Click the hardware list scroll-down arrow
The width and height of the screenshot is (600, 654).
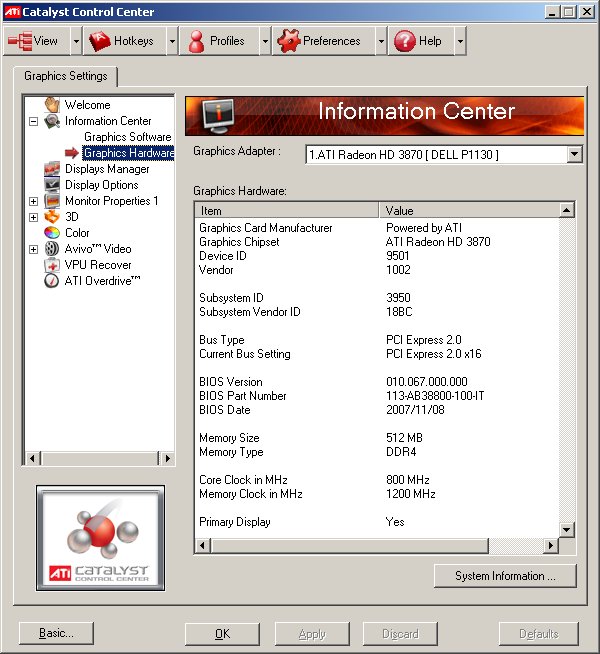point(567,529)
